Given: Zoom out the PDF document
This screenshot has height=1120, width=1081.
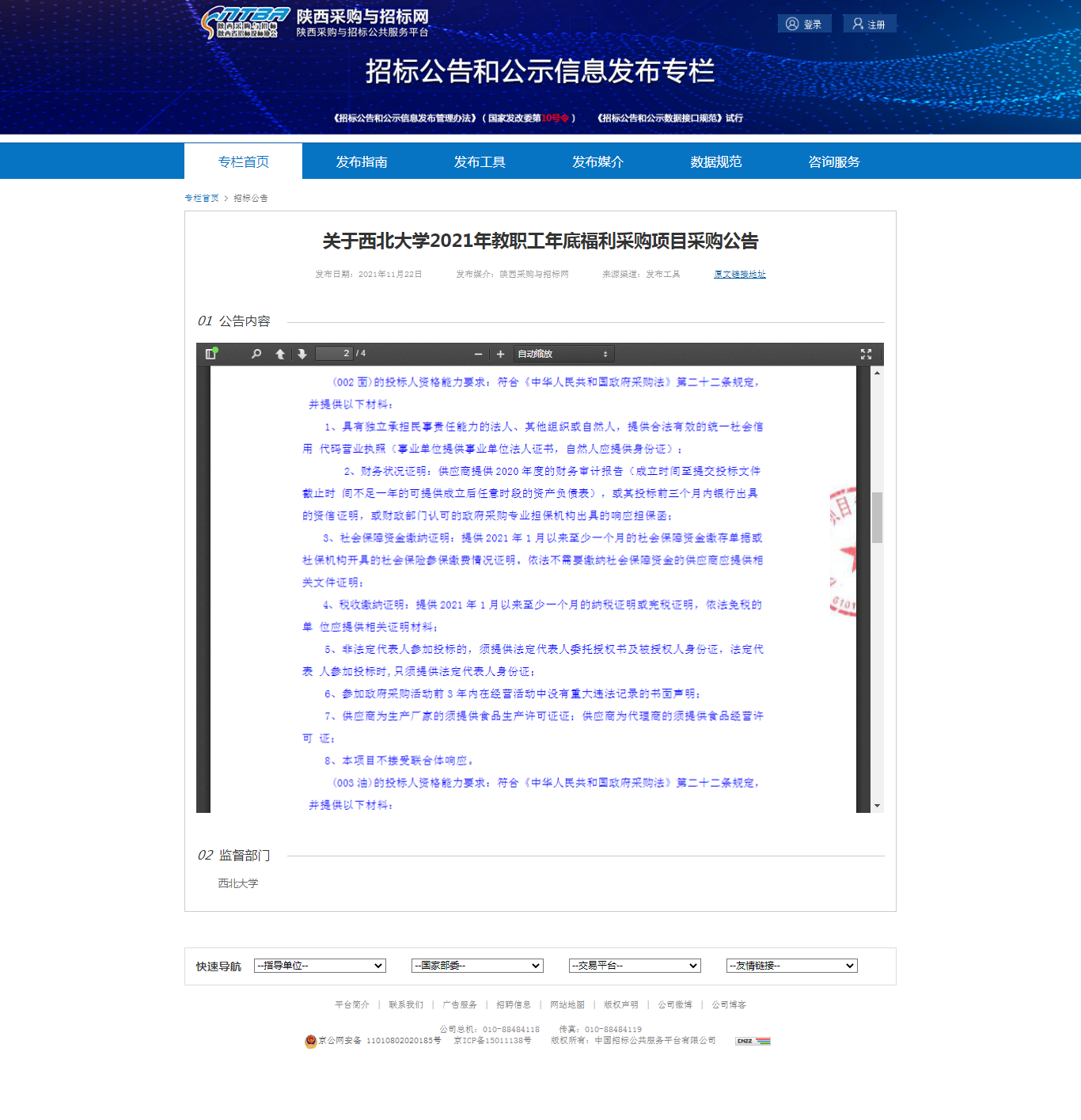Looking at the screenshot, I should pos(478,354).
